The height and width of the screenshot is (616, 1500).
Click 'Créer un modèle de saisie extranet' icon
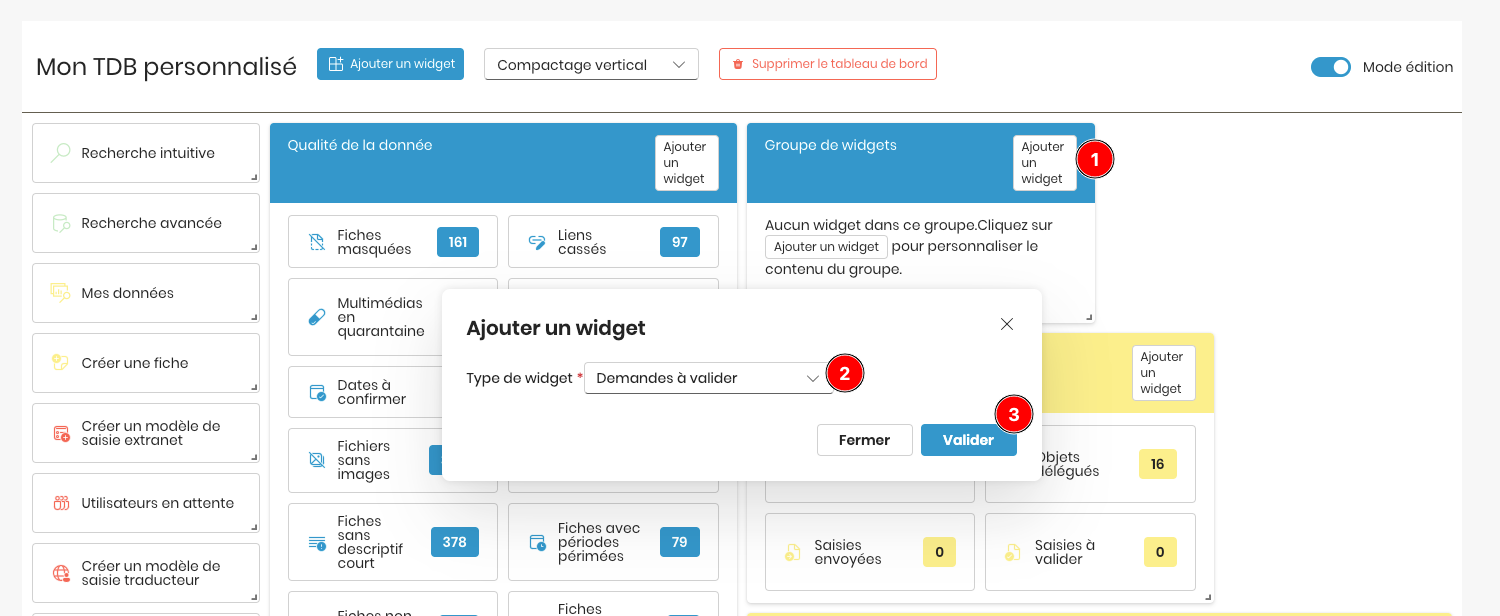tap(61, 433)
